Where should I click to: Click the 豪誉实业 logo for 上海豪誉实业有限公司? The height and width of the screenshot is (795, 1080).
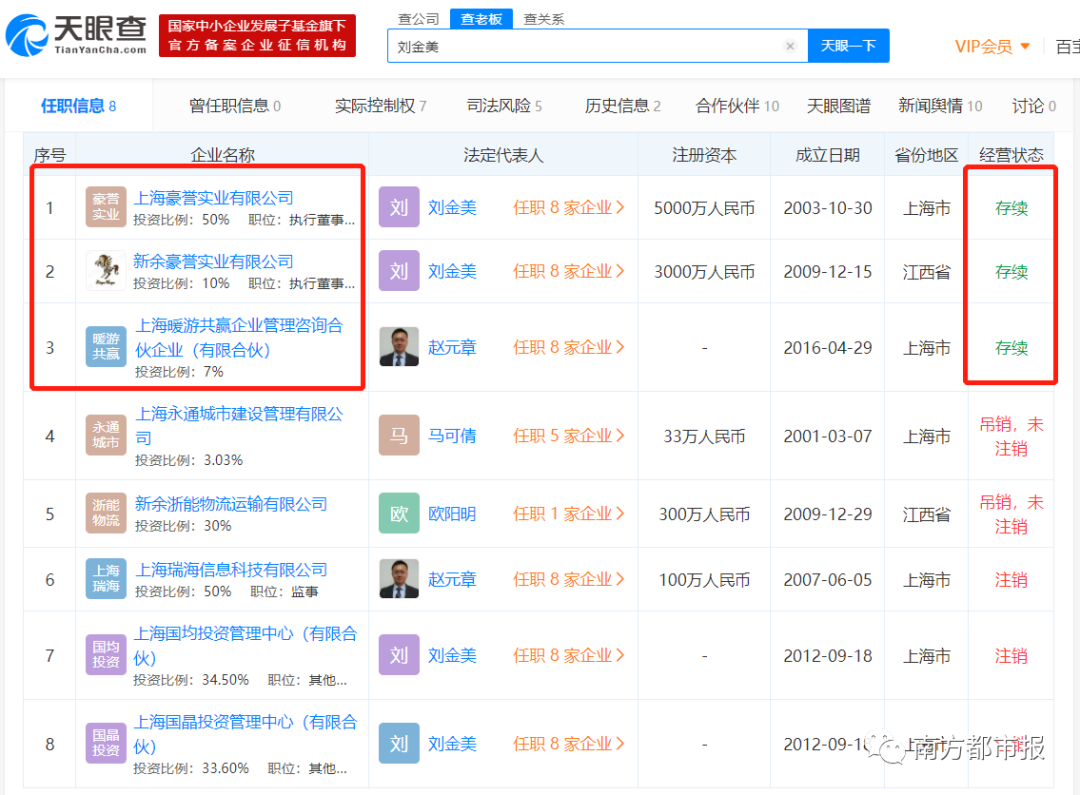(x=105, y=207)
